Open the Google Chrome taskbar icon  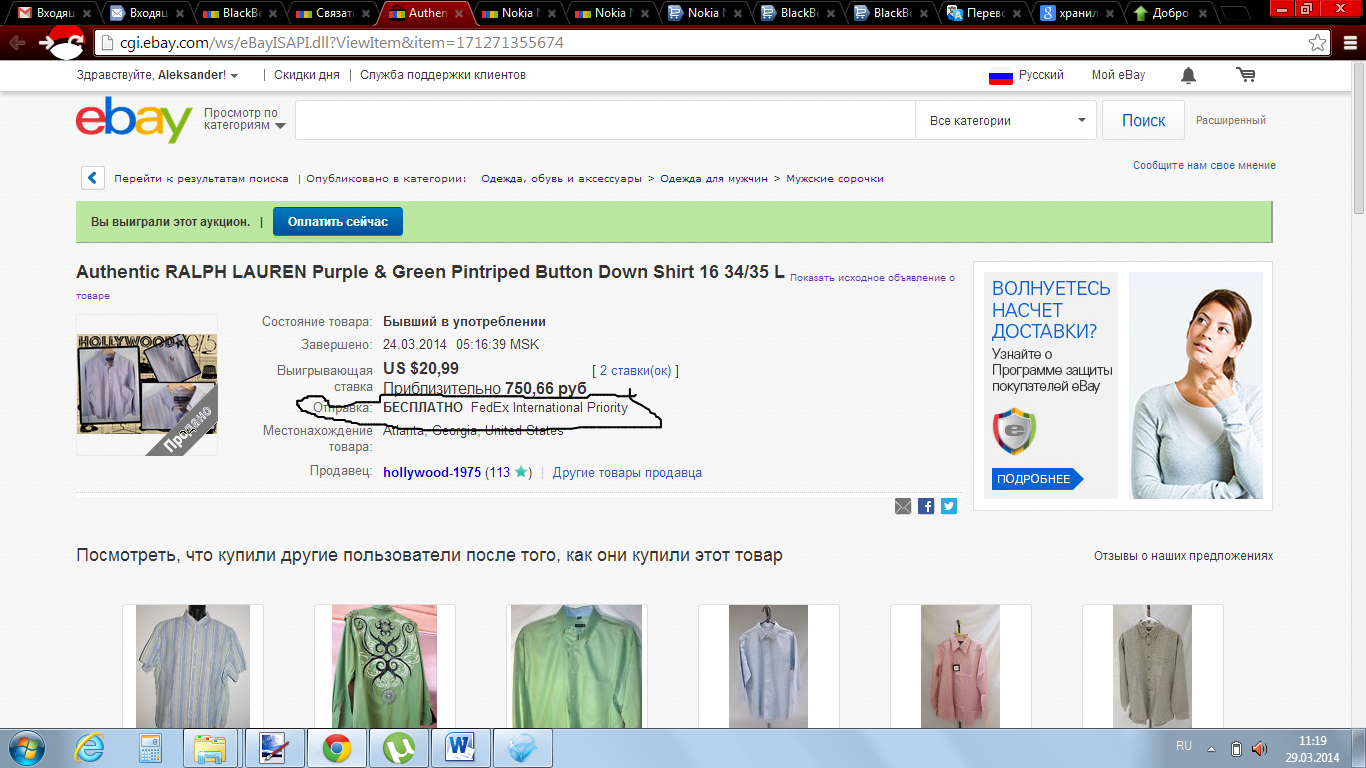coord(336,747)
